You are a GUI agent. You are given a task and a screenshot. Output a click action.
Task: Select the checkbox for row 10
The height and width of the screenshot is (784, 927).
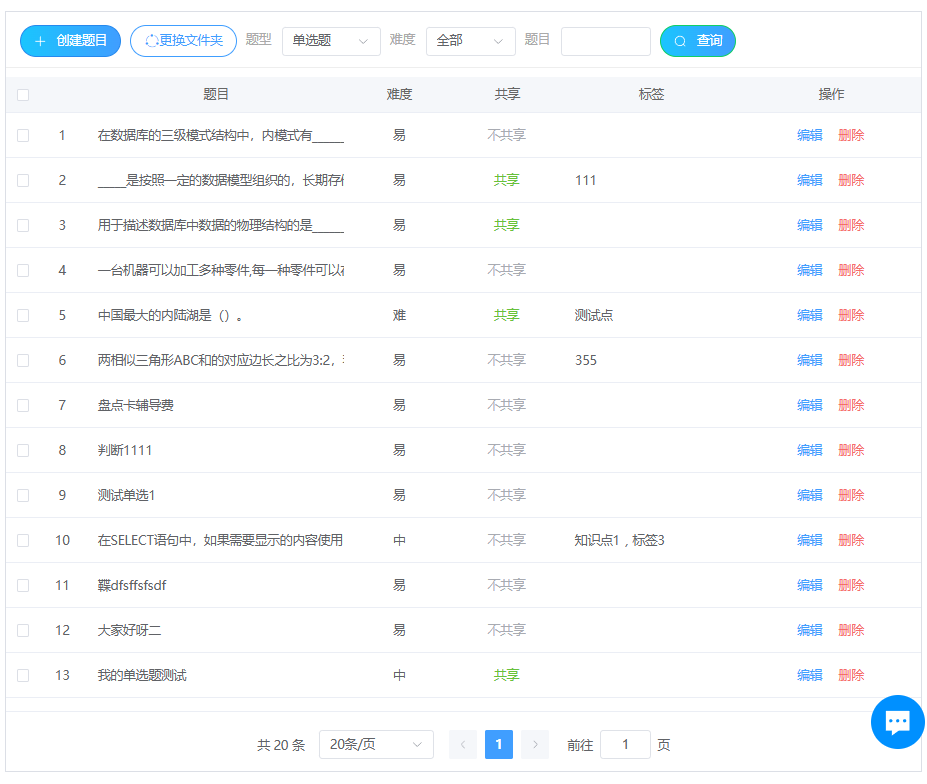[23, 540]
